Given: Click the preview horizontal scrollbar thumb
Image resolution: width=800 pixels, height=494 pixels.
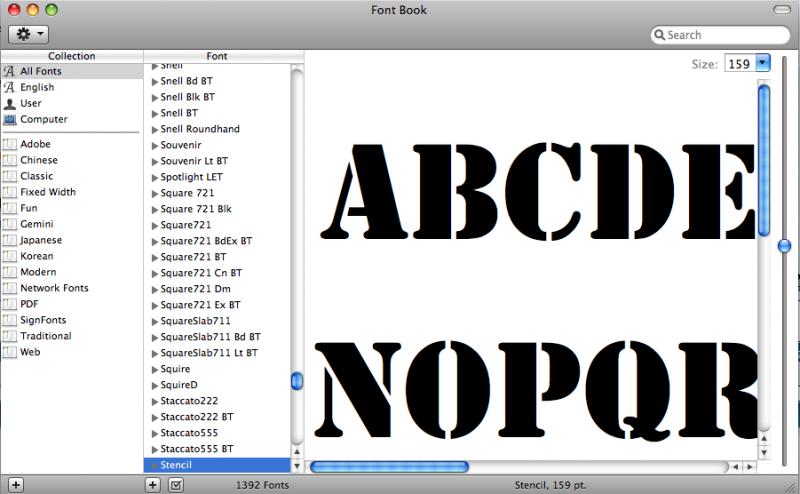Looking at the screenshot, I should tap(389, 466).
